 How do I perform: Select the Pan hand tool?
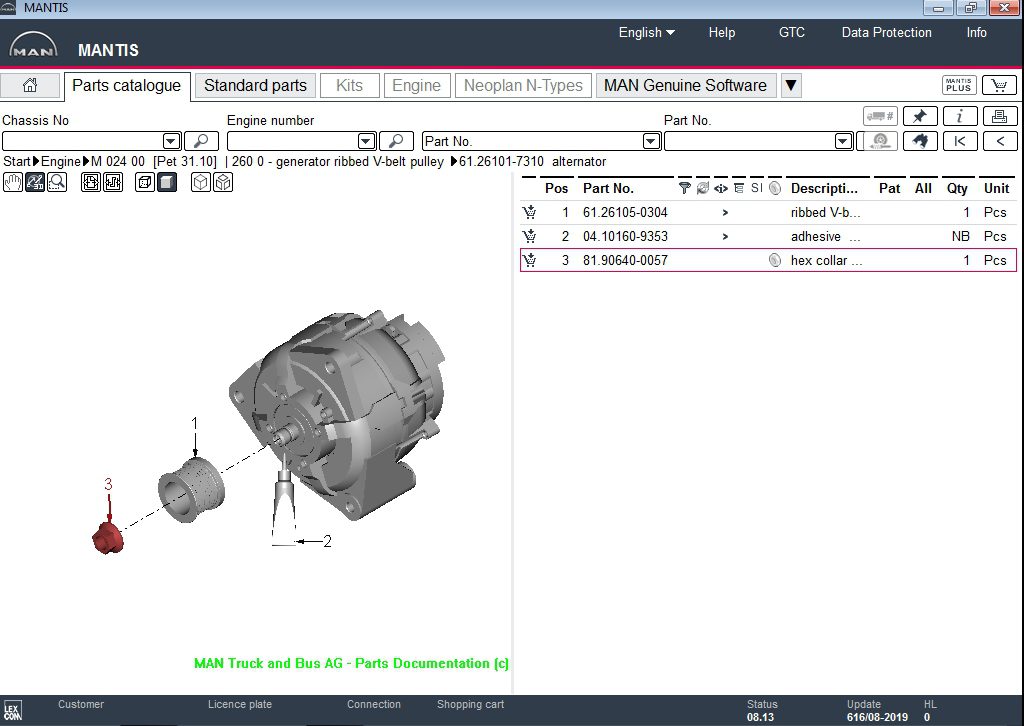point(13,182)
